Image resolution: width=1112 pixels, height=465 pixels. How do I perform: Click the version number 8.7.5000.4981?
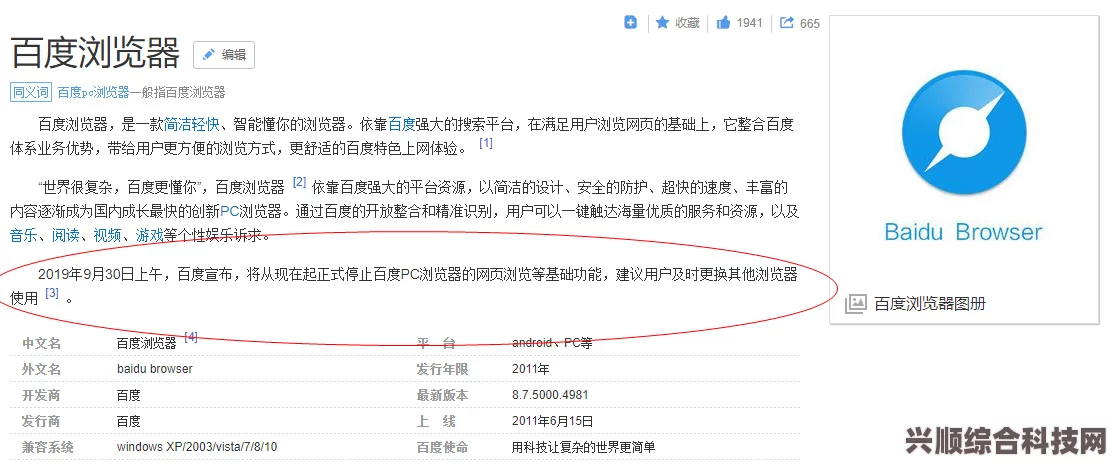[550, 396]
